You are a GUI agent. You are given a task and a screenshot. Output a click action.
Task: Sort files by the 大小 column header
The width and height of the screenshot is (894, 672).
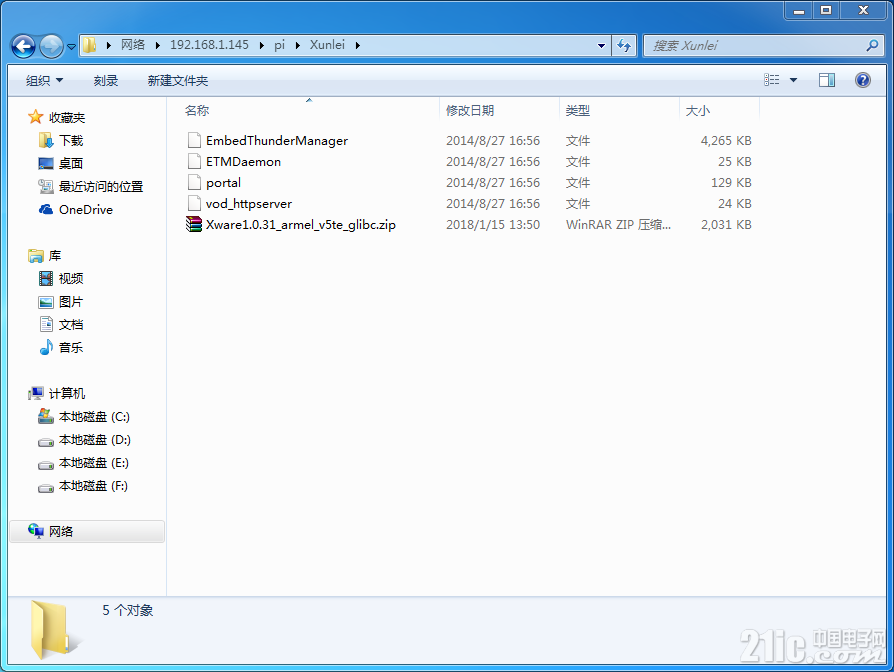coord(697,111)
